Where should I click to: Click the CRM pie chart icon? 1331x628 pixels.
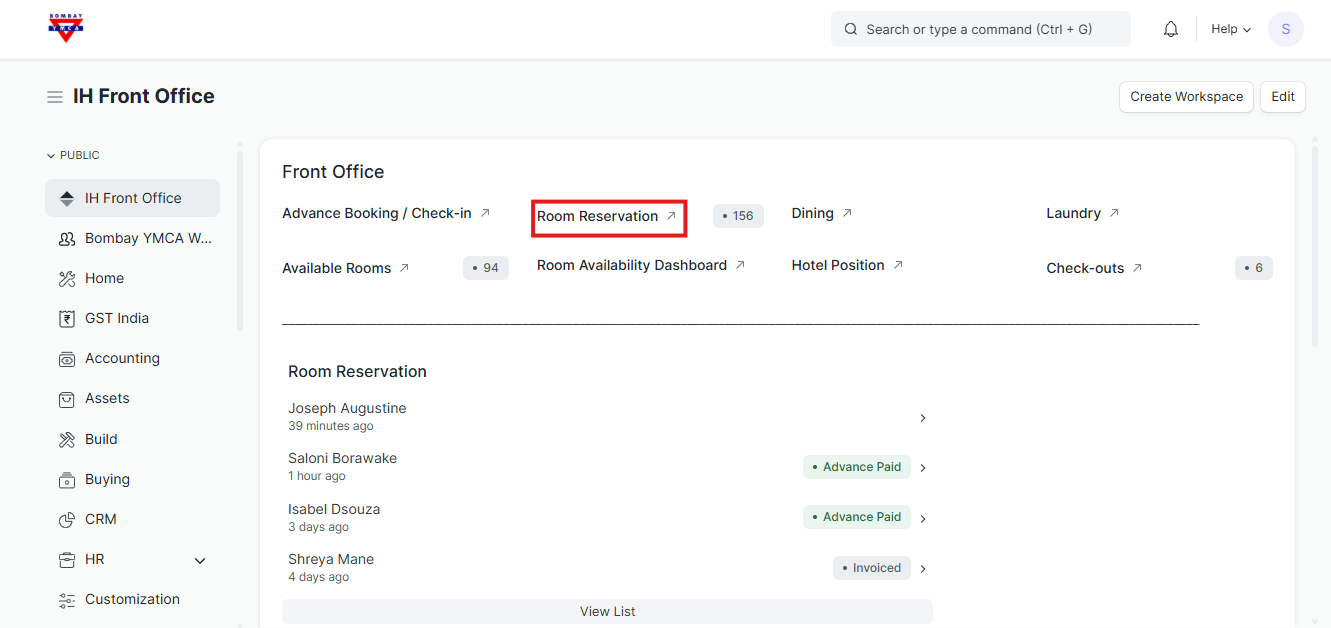pyautogui.click(x=67, y=520)
